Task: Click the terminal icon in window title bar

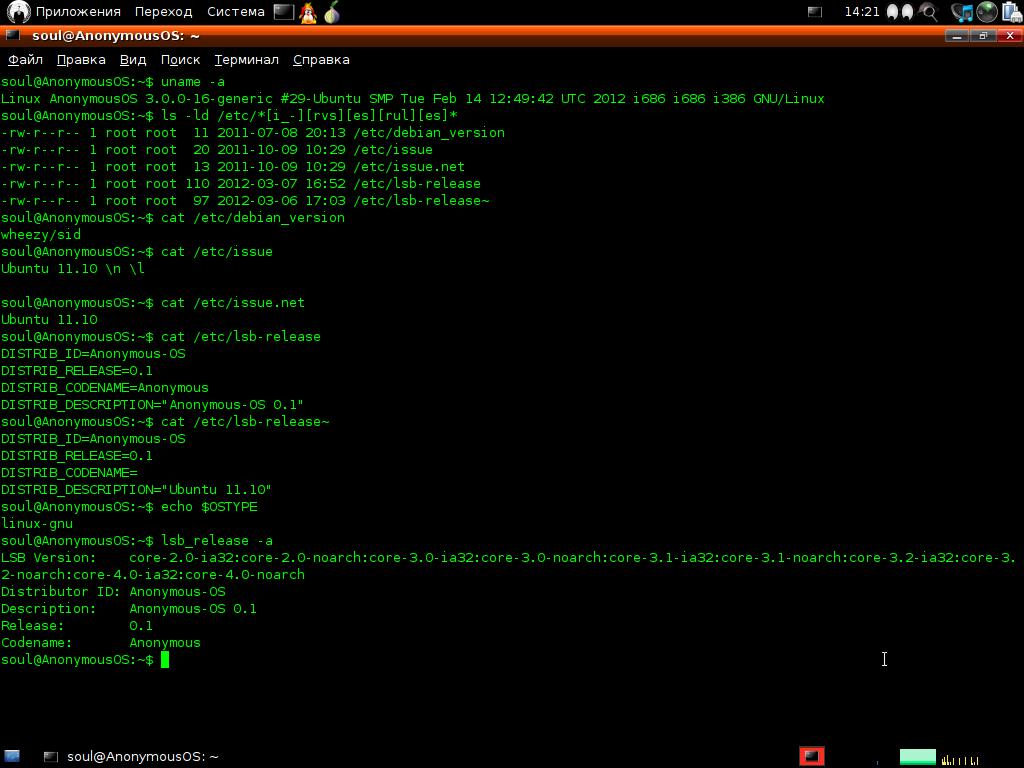Action: (x=13, y=36)
